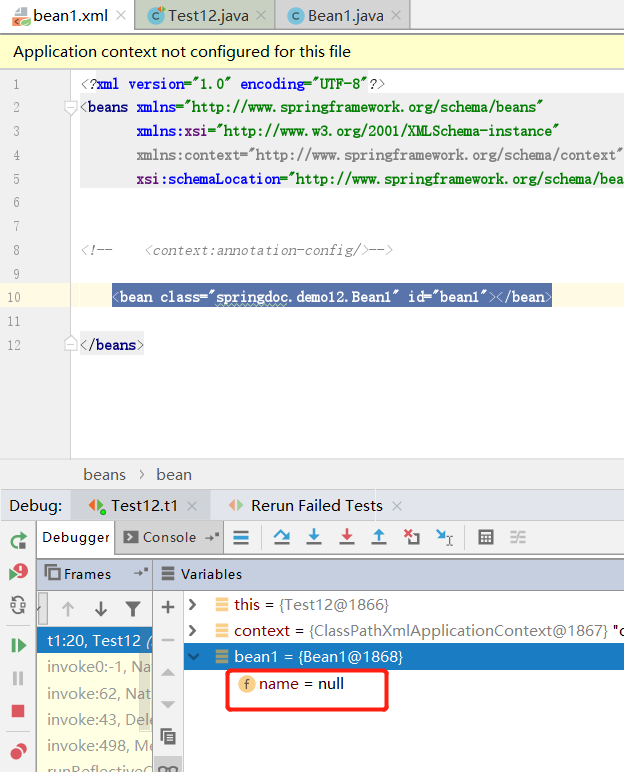Collapse the beans tag fold on line 2
The width and height of the screenshot is (624, 772).
[x=71, y=107]
